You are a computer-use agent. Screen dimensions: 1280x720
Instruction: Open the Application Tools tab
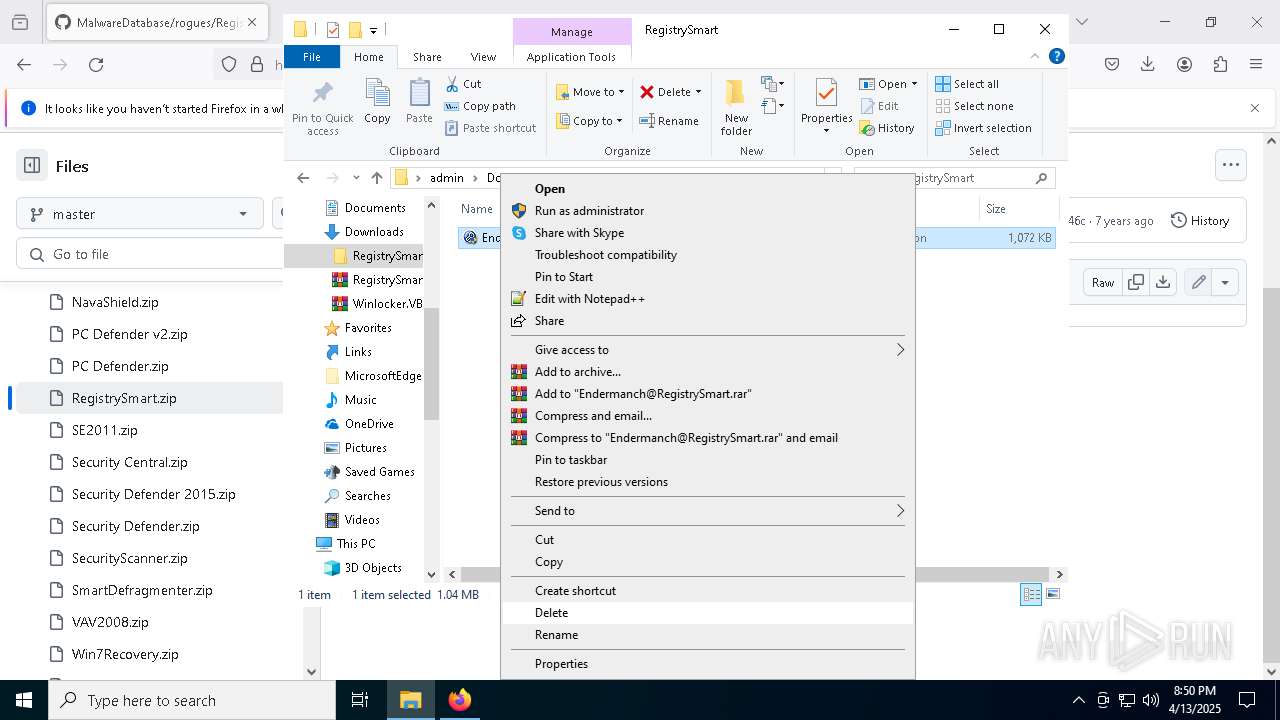[571, 57]
